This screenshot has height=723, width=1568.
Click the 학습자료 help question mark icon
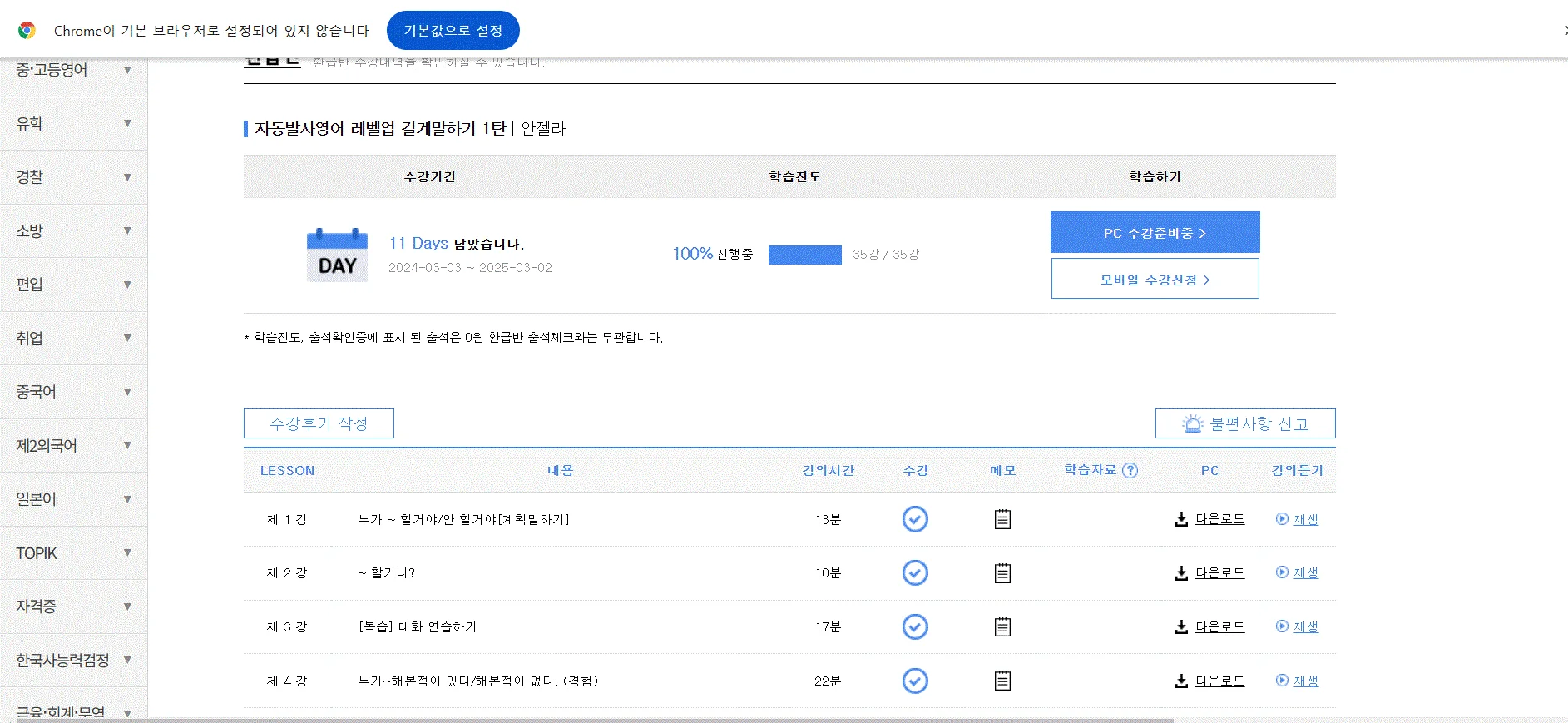click(x=1130, y=470)
